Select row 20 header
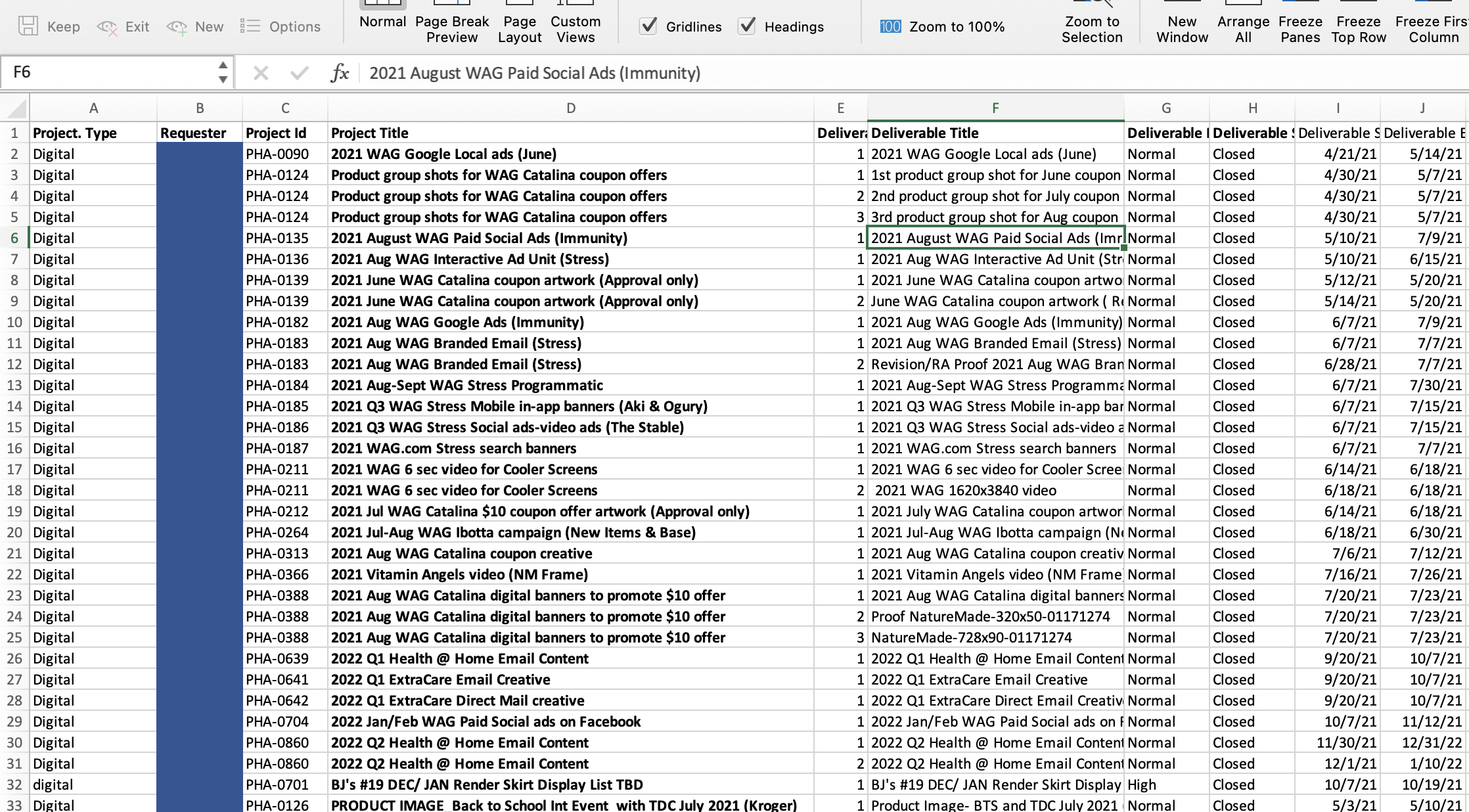The width and height of the screenshot is (1469, 812). (14, 532)
